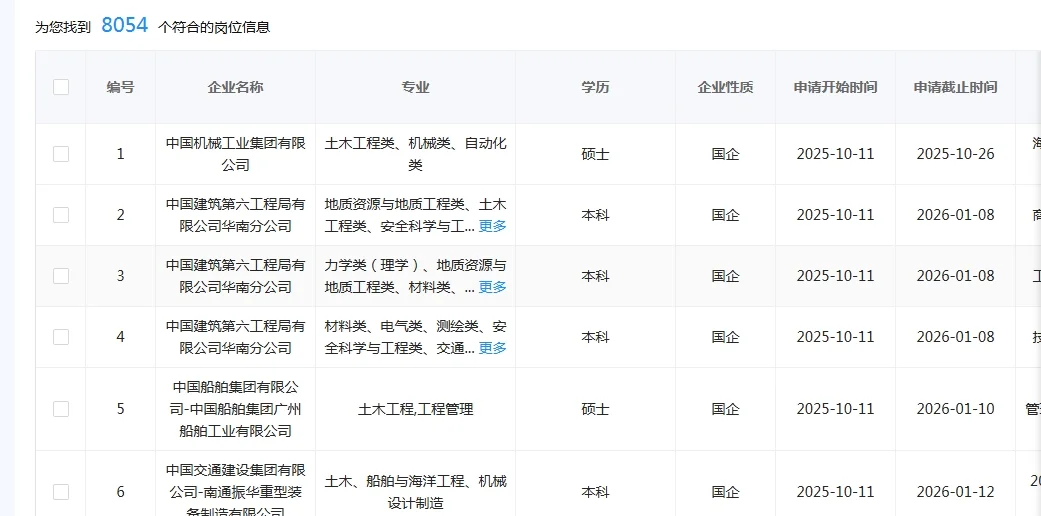Image resolution: width=1041 pixels, height=516 pixels.
Task: Select the checkbox for row 4
Action: [61, 337]
